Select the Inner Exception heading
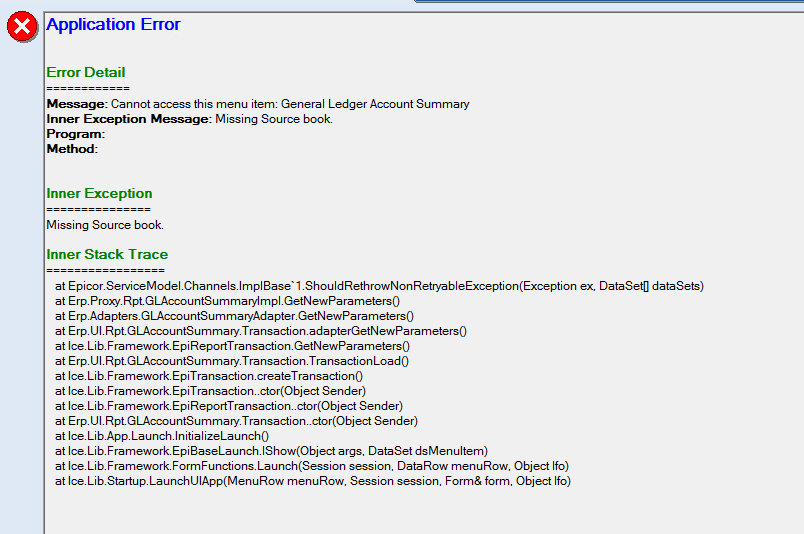This screenshot has width=804, height=534. (99, 193)
